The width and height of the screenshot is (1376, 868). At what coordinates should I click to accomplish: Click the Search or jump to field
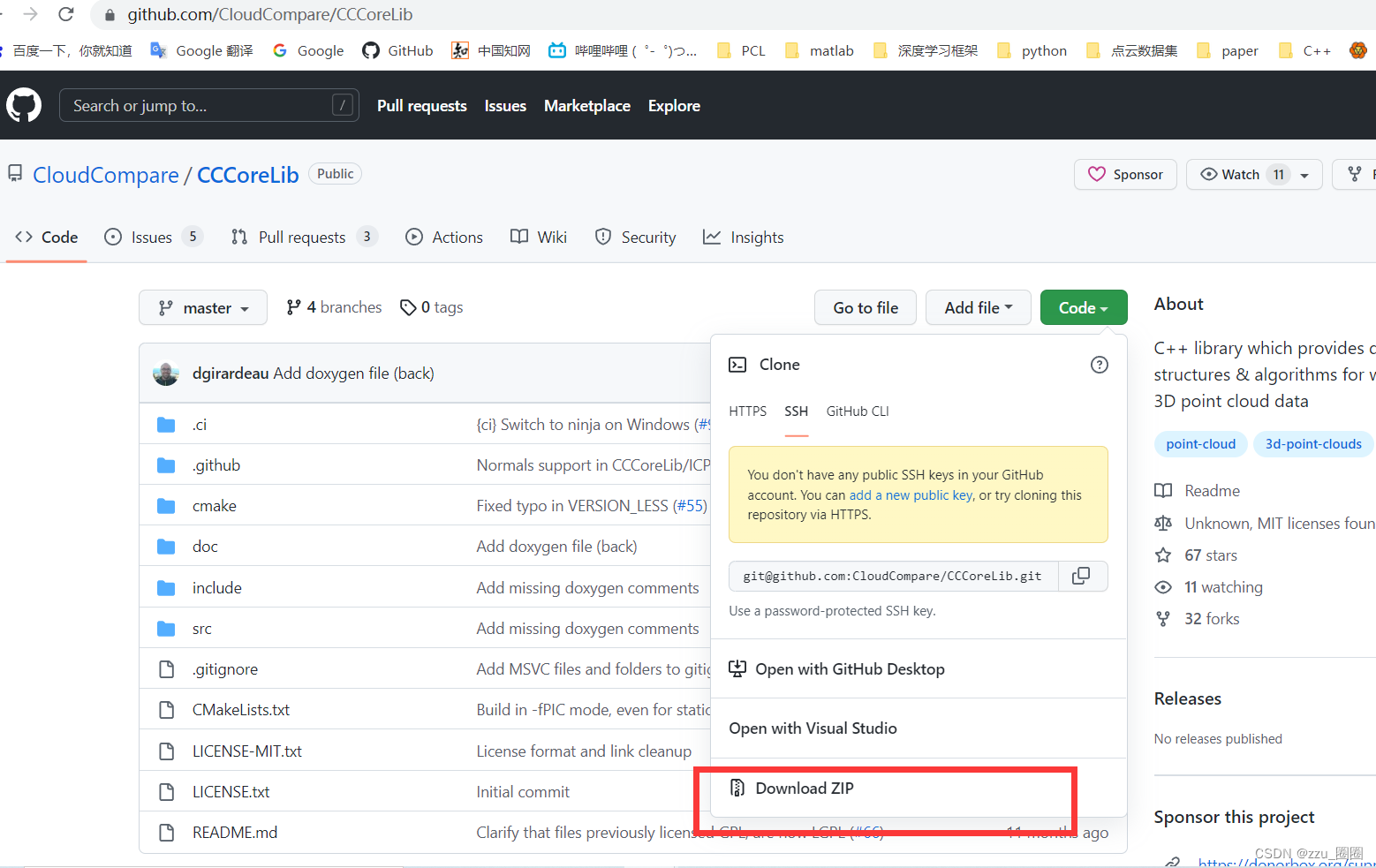pyautogui.click(x=208, y=105)
